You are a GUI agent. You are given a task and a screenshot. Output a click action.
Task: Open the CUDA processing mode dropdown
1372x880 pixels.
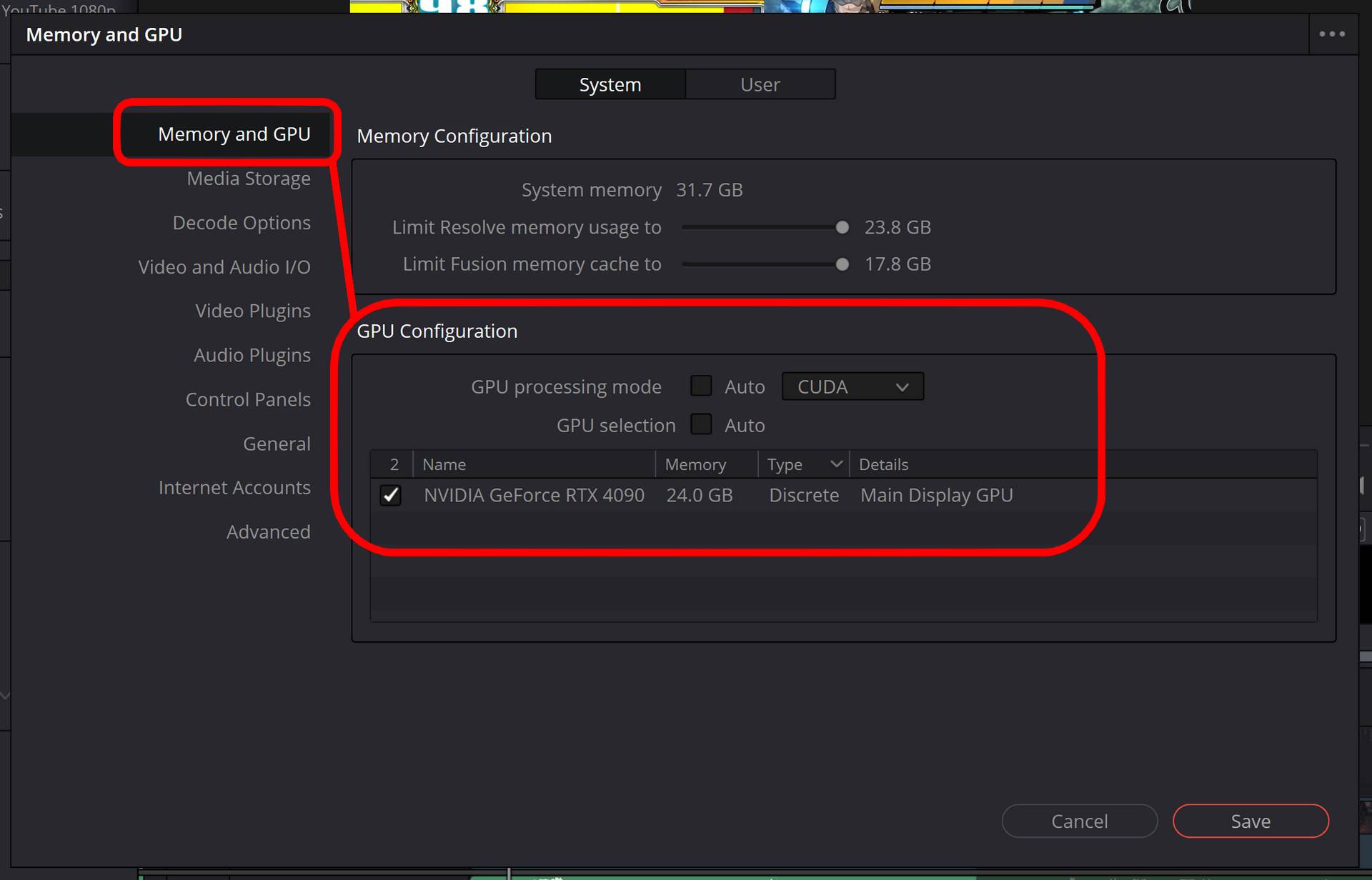click(x=852, y=386)
